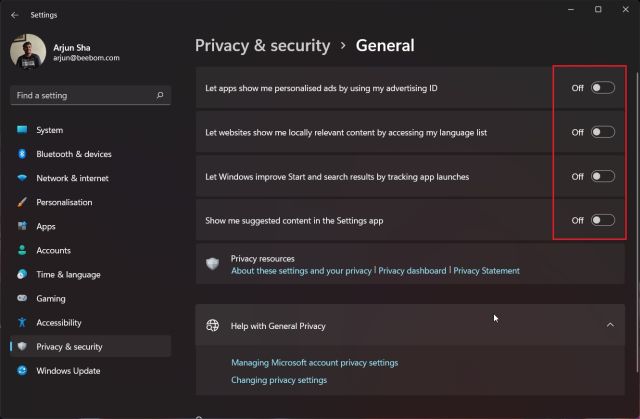This screenshot has width=640, height=419.
Task: Open the Privacy dashboard link
Action: click(x=412, y=271)
